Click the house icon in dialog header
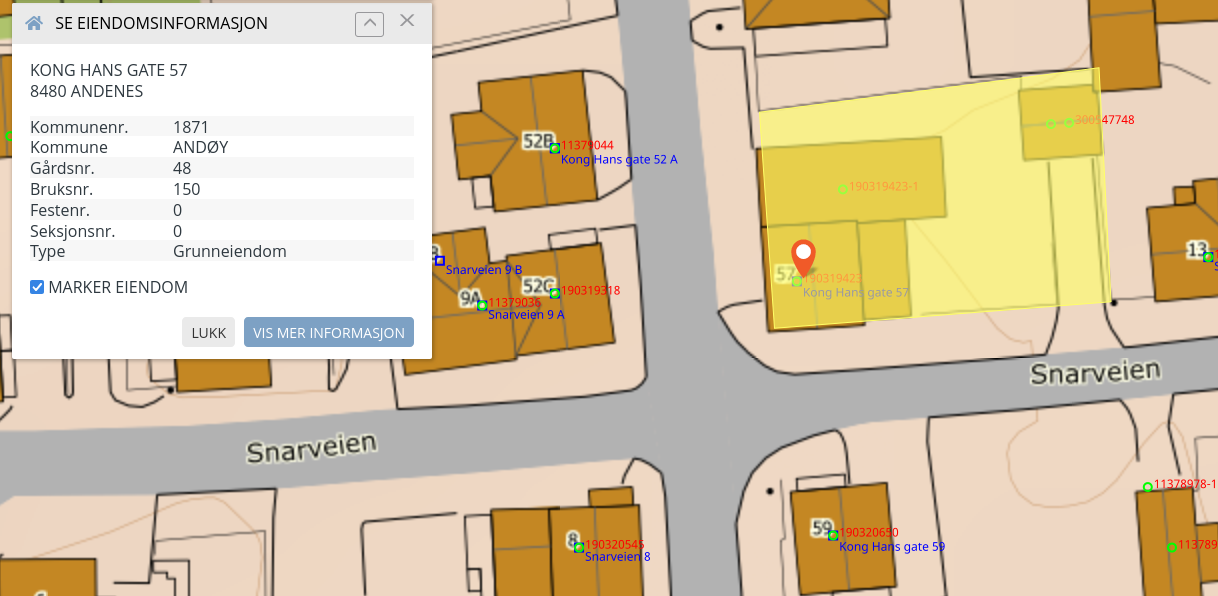This screenshot has height=596, width=1218. (34, 23)
